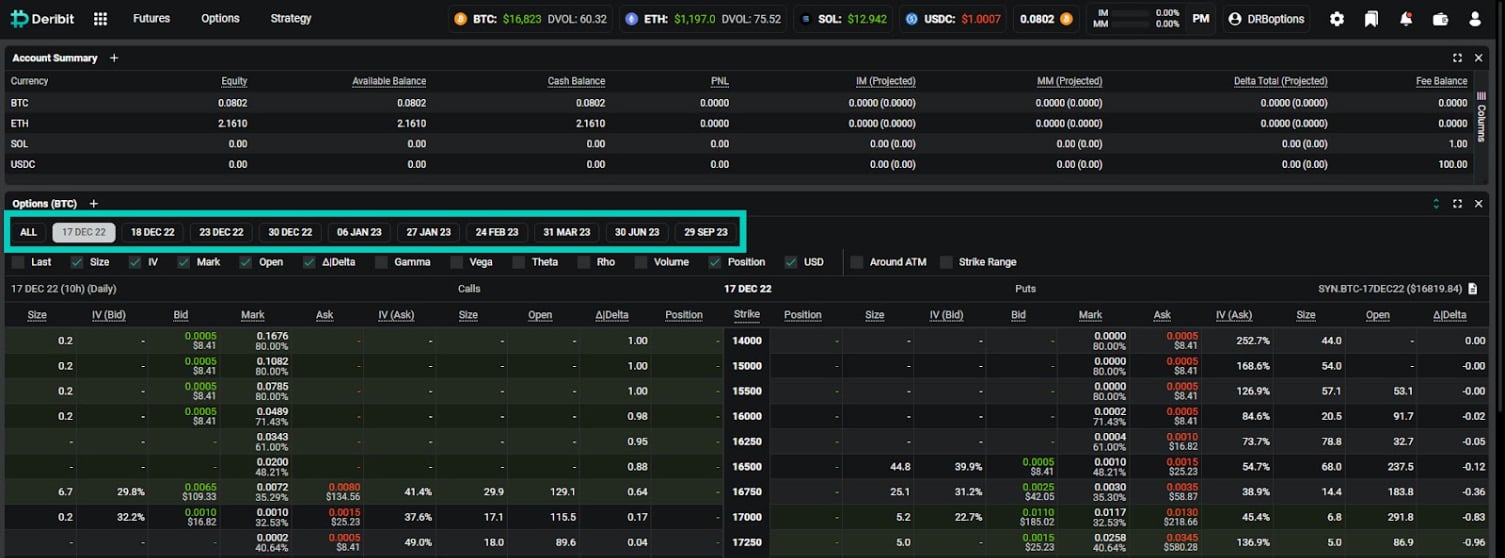Select the 30 DEC 22 expiry tab
The width and height of the screenshot is (1505, 558).
point(290,232)
